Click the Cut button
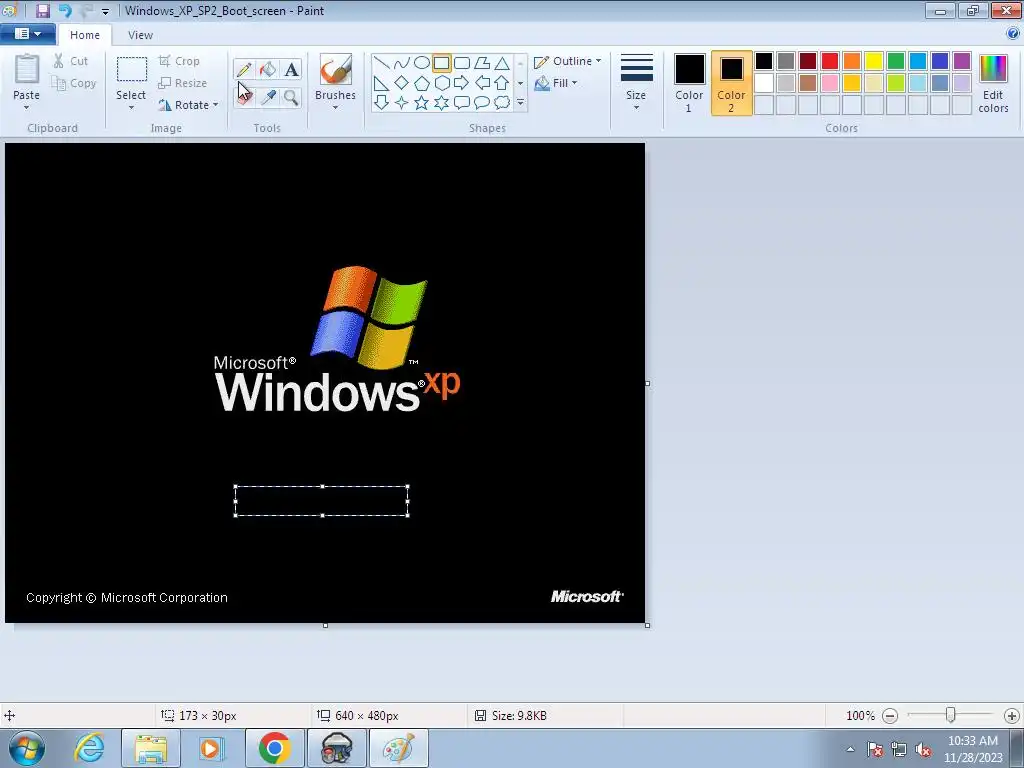The image size is (1024, 768). [x=71, y=61]
